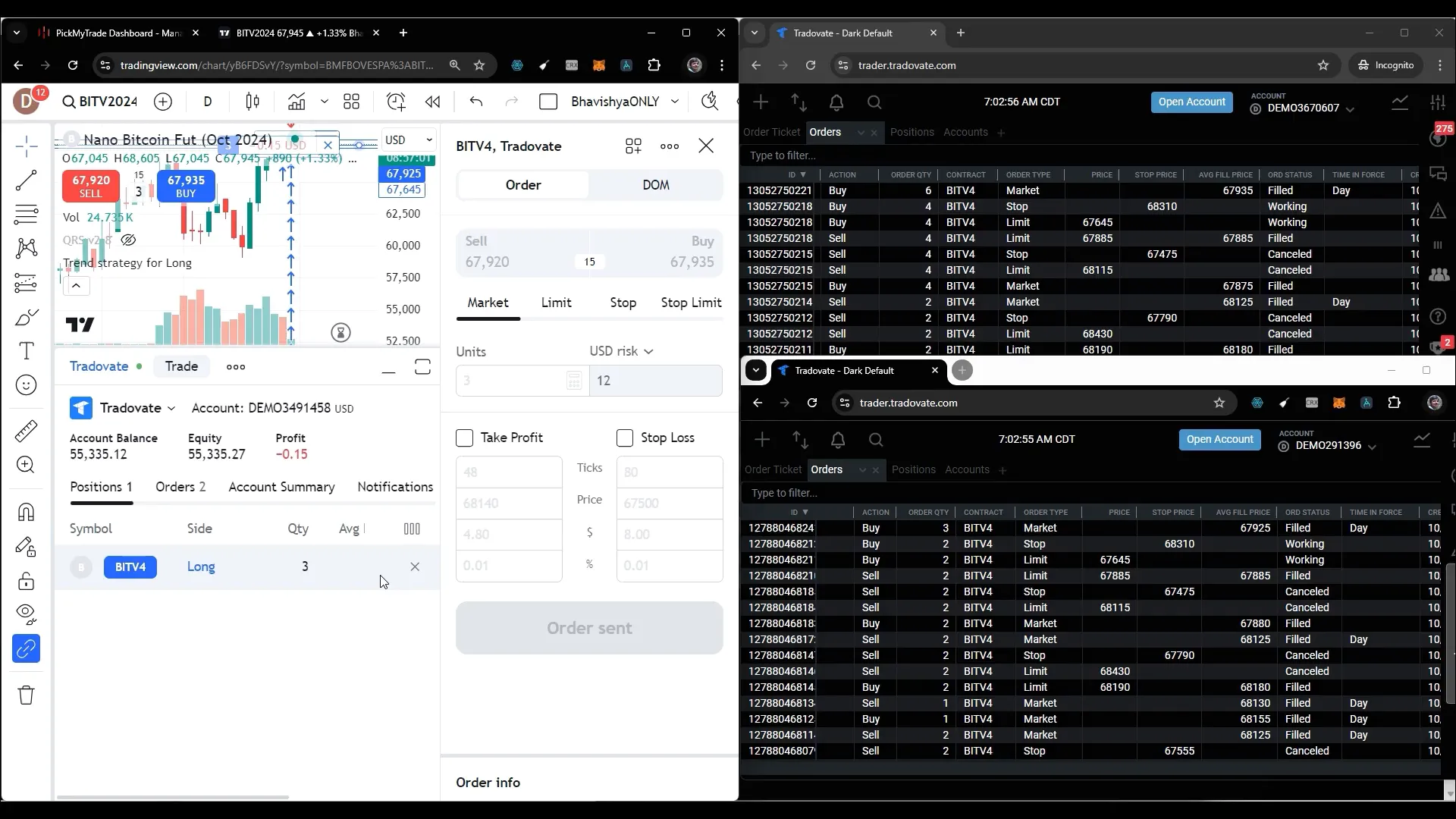Viewport: 1456px width, 819px height.
Task: Open the layout setup grid icon
Action: point(351,102)
